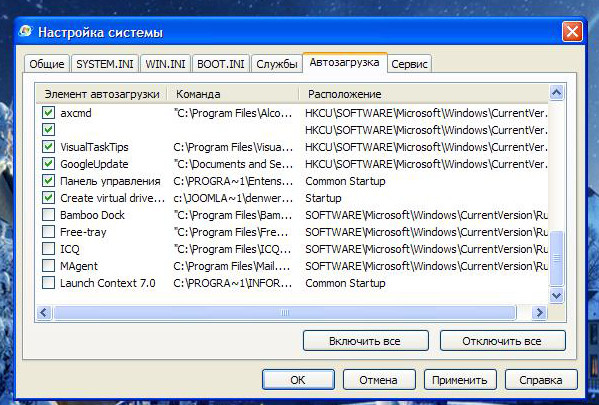Click the right arrow of horizontal scrollbar

point(539,313)
